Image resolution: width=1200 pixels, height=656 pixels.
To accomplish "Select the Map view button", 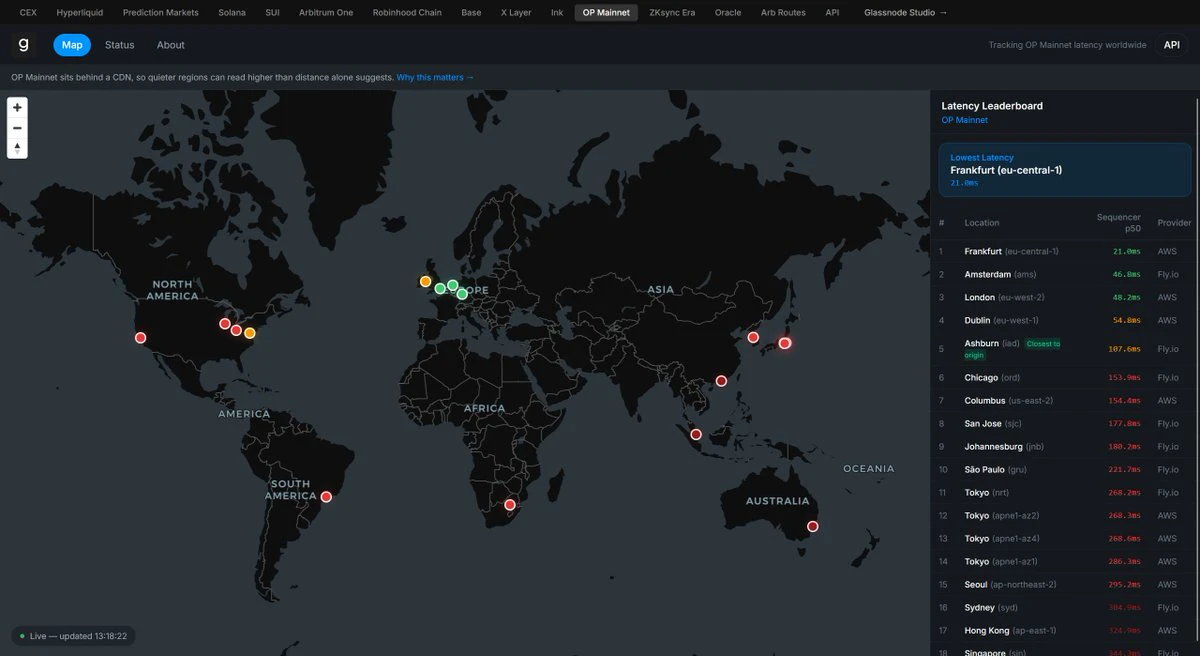I will 72,45.
